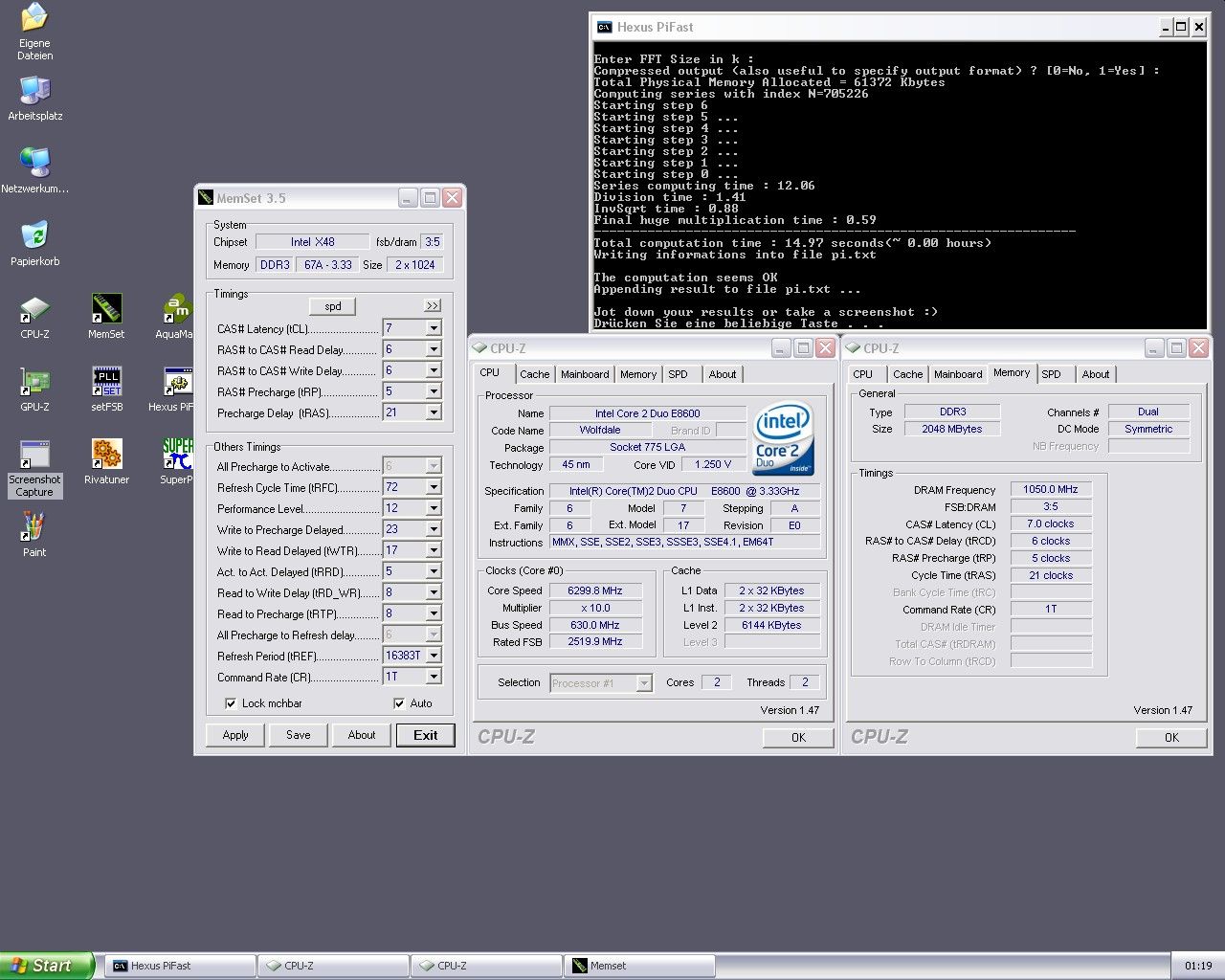The height and width of the screenshot is (980, 1225).
Task: Launch the CPU-Z desktop shortcut
Action: [x=34, y=316]
